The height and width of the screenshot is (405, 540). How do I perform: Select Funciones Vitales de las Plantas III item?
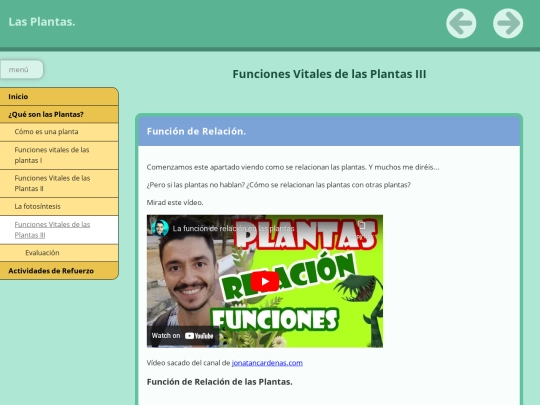click(59, 230)
